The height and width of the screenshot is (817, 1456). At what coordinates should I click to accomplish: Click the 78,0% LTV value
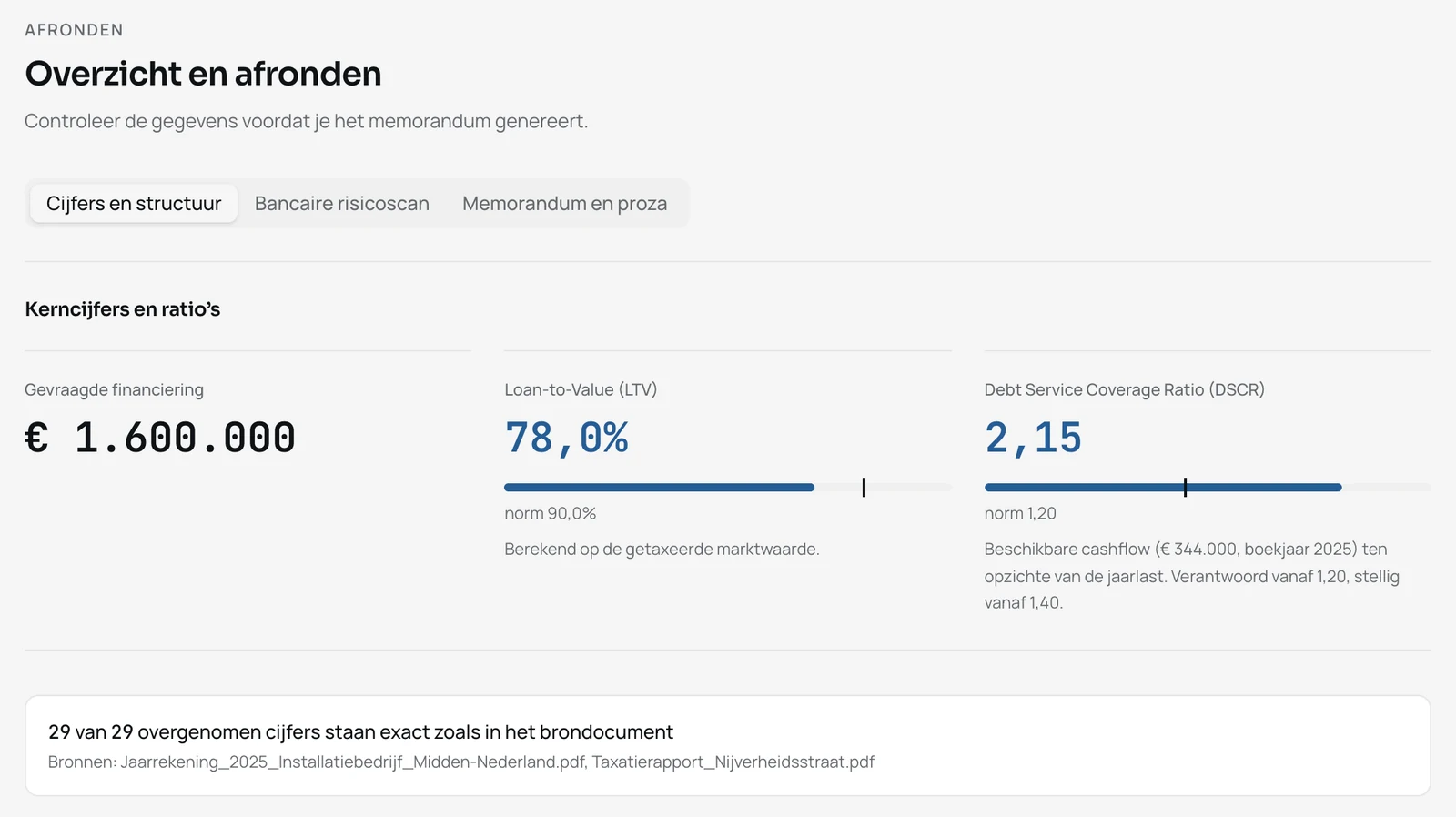[x=566, y=438]
